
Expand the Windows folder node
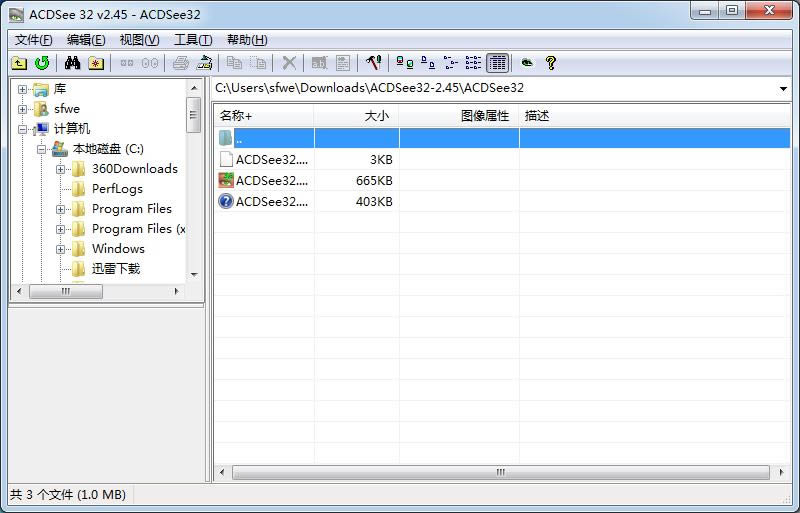coord(60,249)
